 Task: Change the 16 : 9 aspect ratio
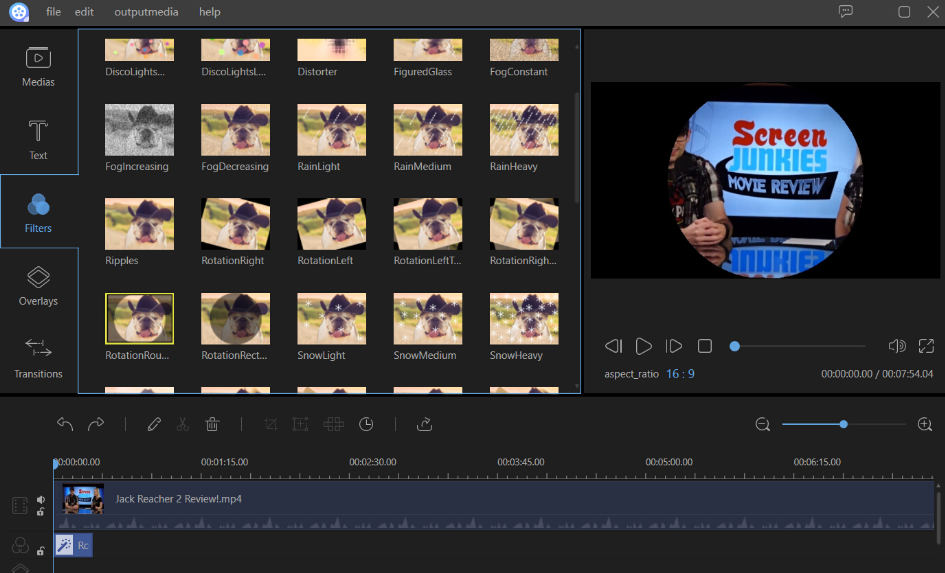pos(680,374)
